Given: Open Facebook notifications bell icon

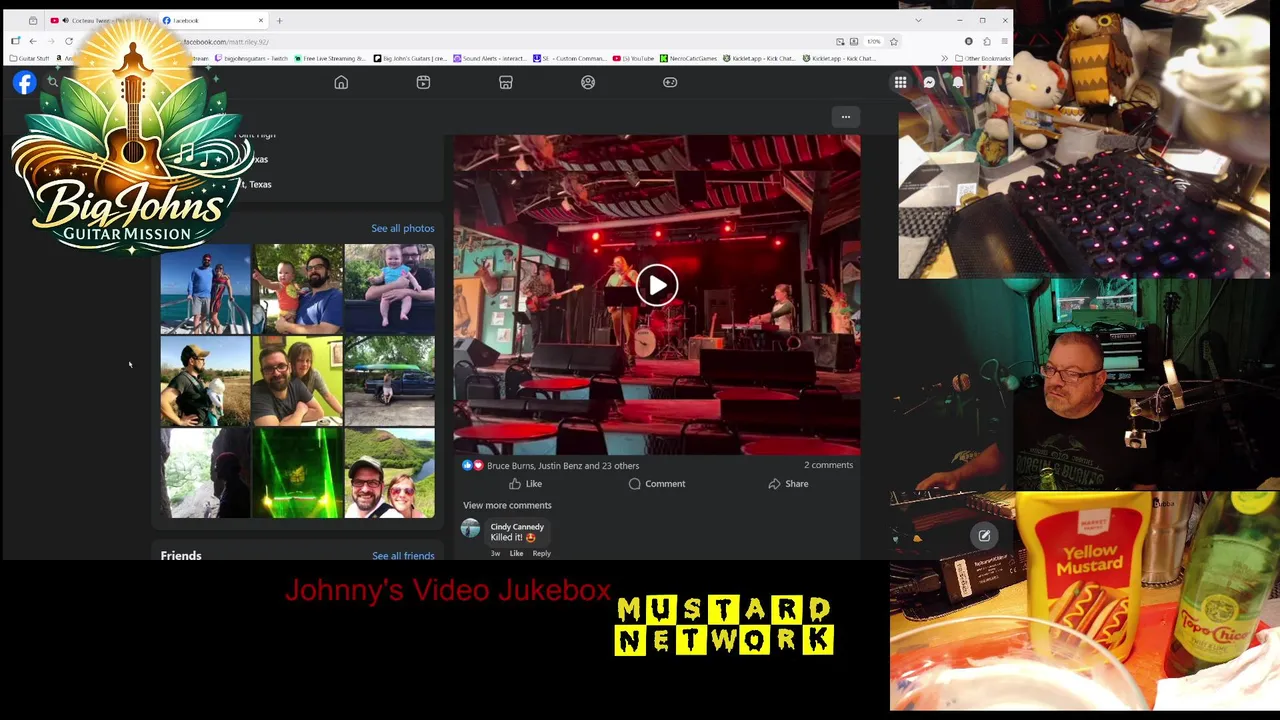Looking at the screenshot, I should 958,83.
